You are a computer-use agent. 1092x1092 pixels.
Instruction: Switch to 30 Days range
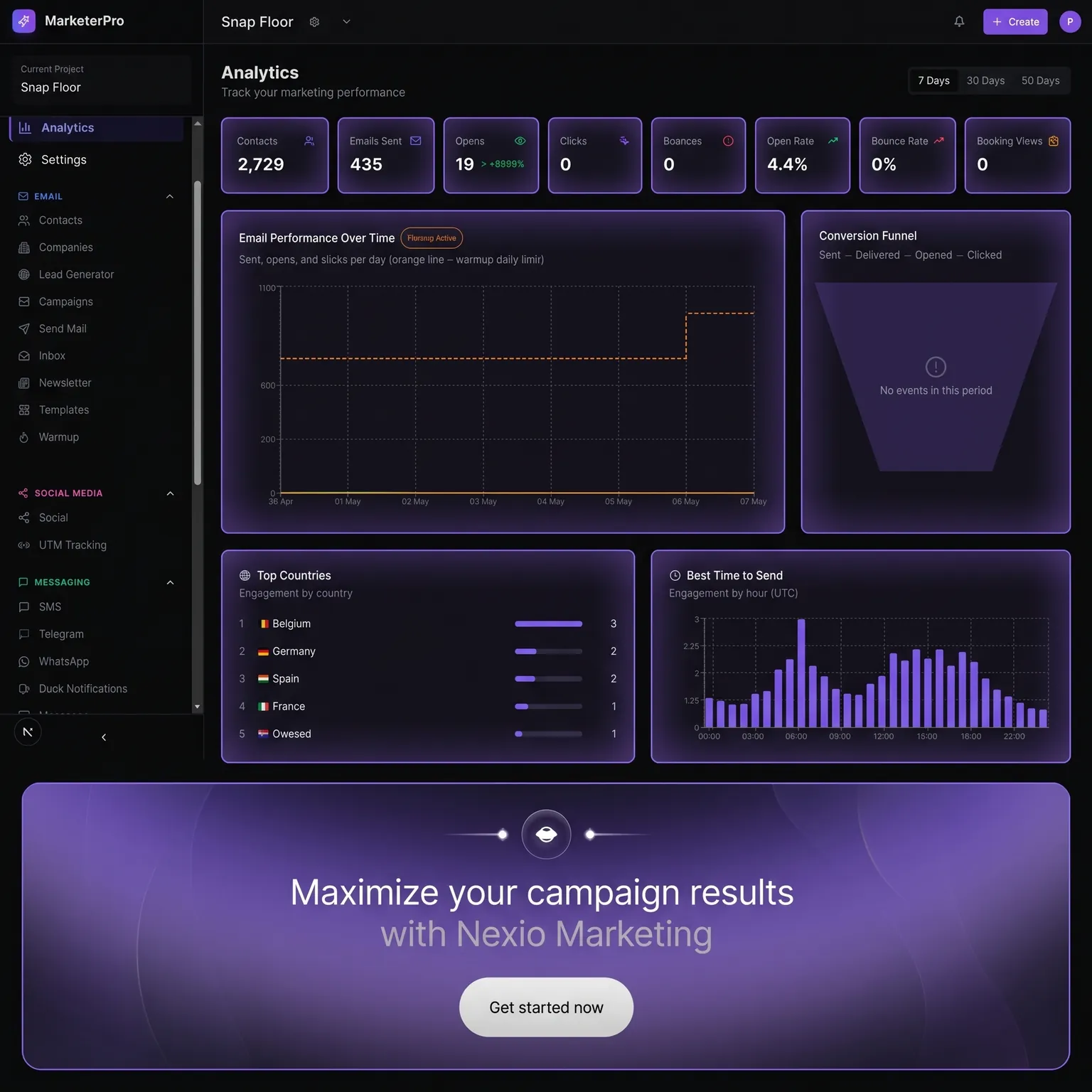985,80
